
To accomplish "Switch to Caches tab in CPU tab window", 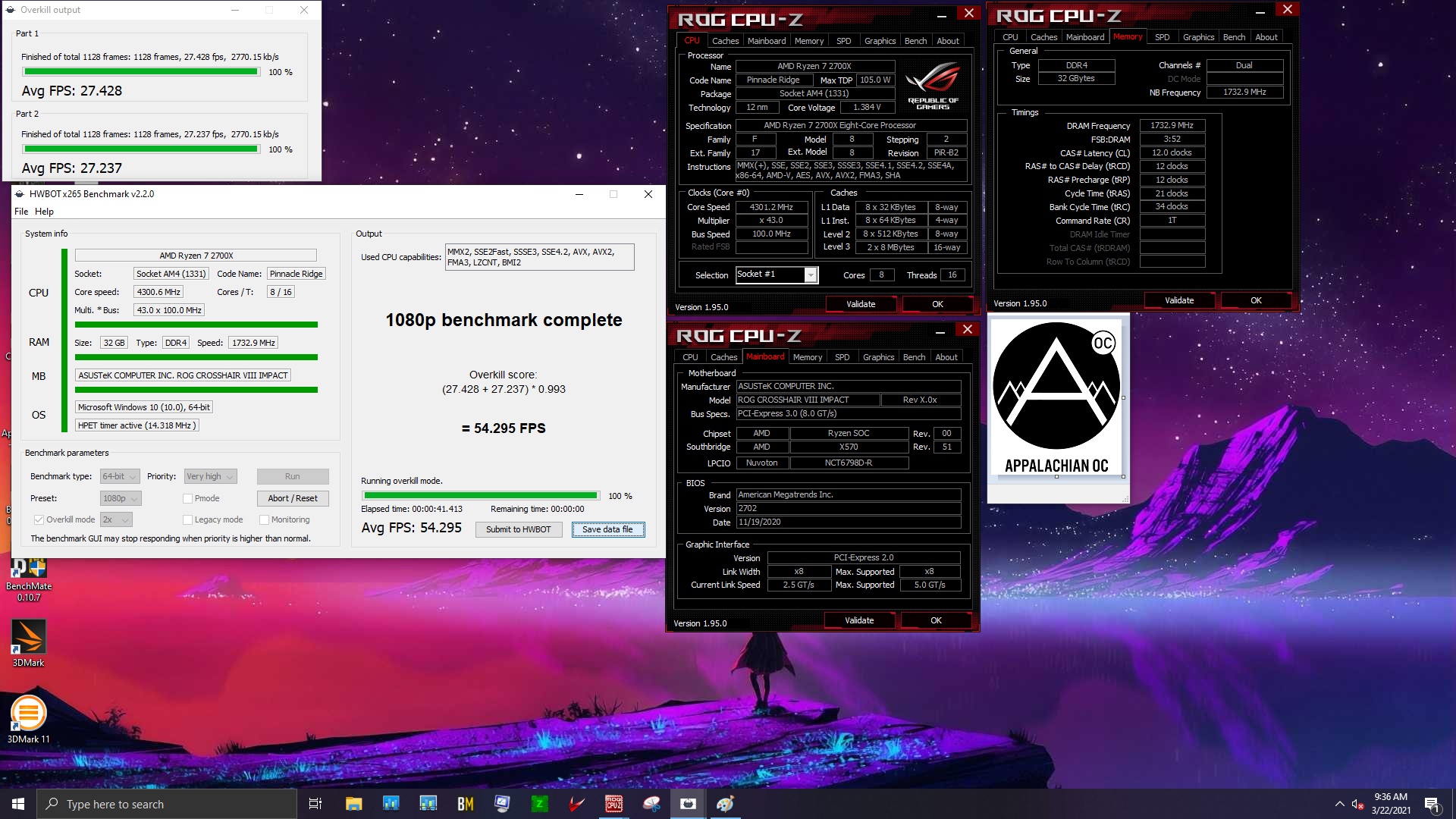I will click(x=725, y=41).
